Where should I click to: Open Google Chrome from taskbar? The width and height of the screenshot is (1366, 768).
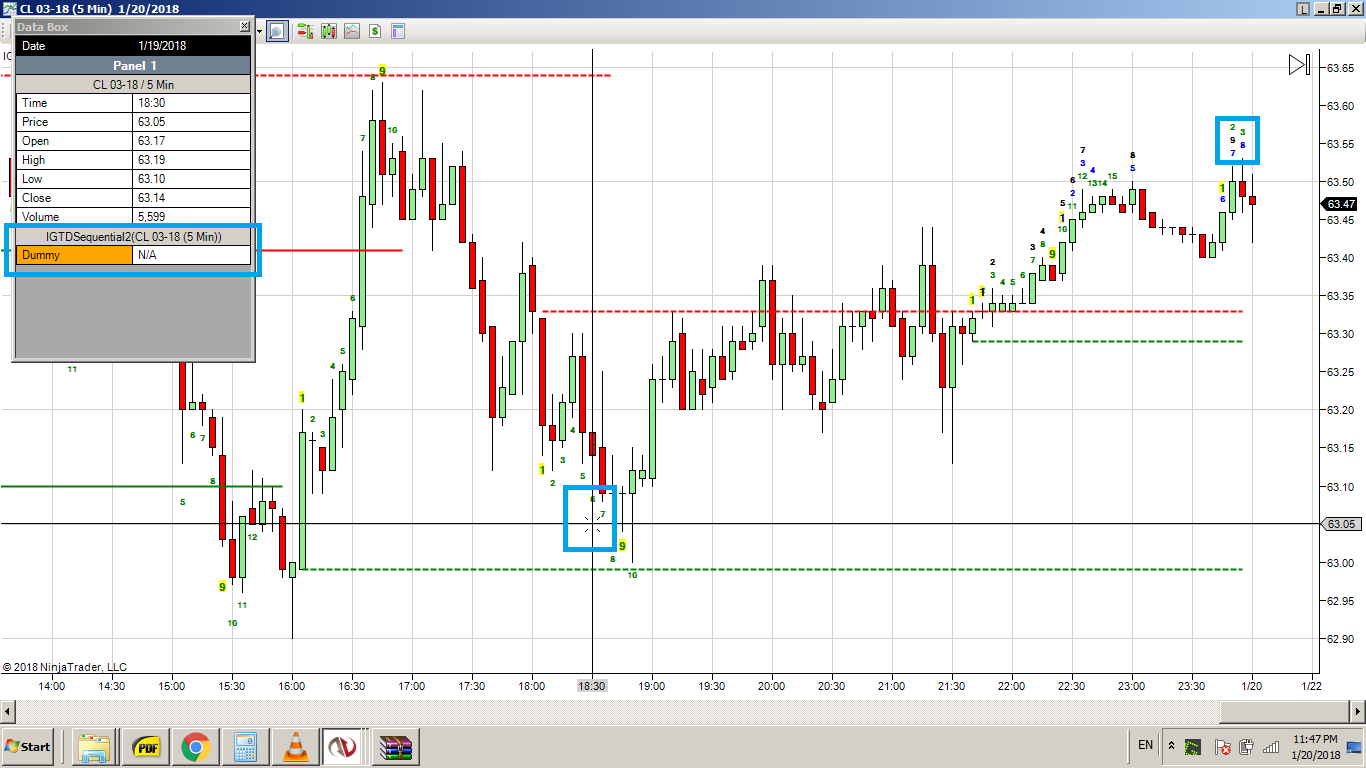[x=195, y=746]
